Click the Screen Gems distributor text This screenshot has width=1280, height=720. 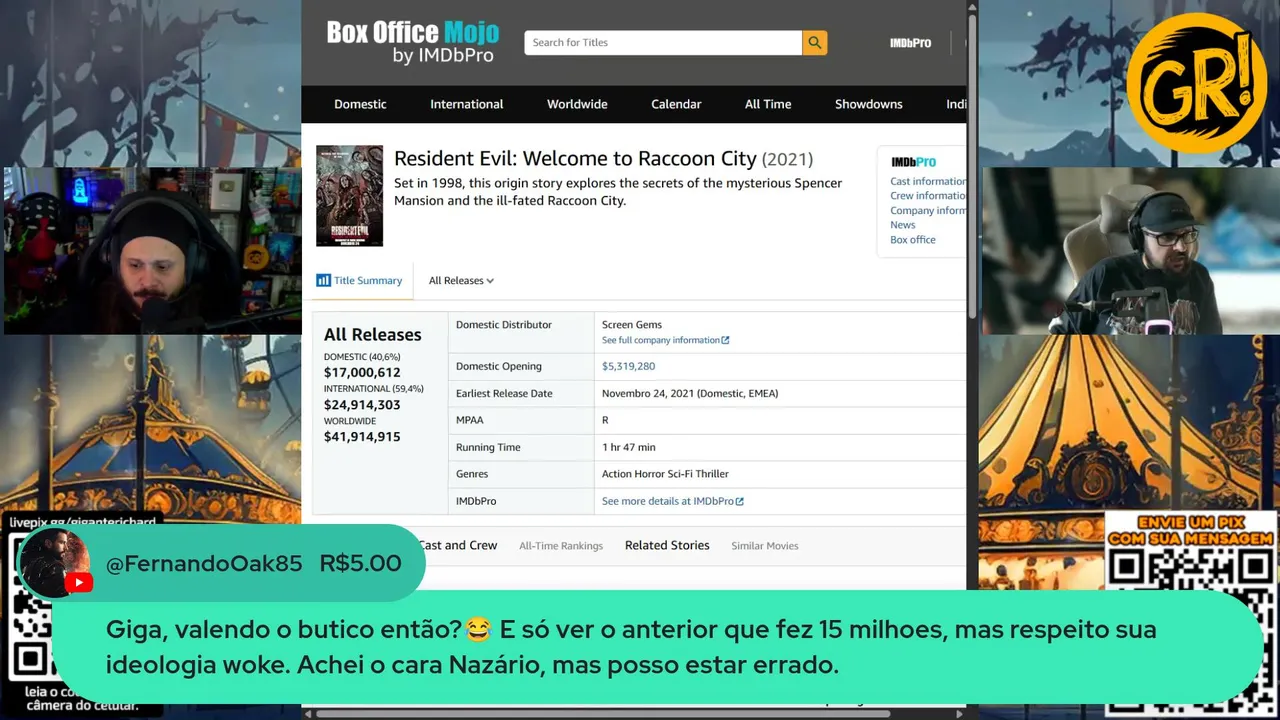[632, 325]
